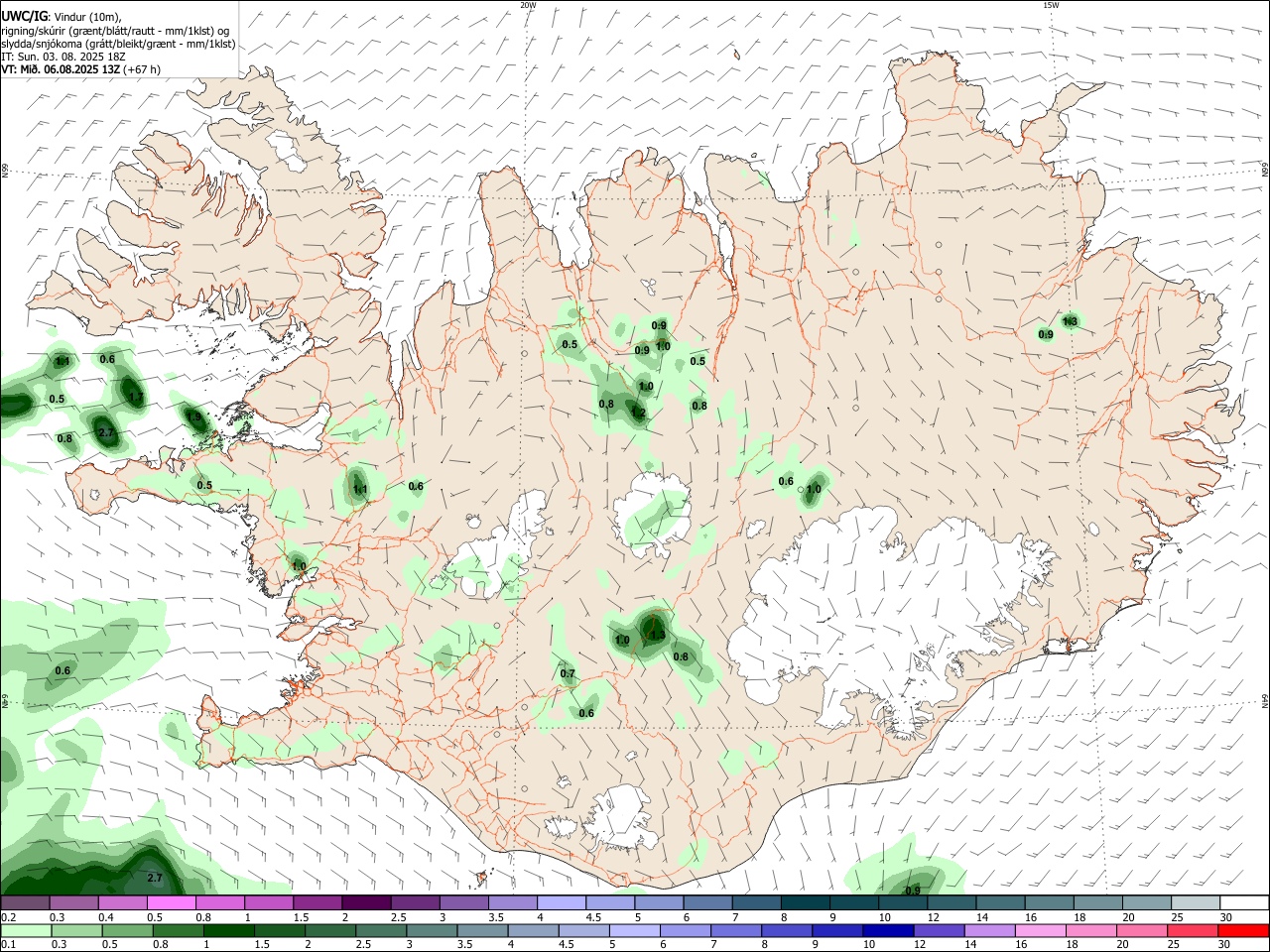Click the 1.2 precipitation value on the map
Image resolution: width=1270 pixels, height=952 pixels.
[x=638, y=413]
